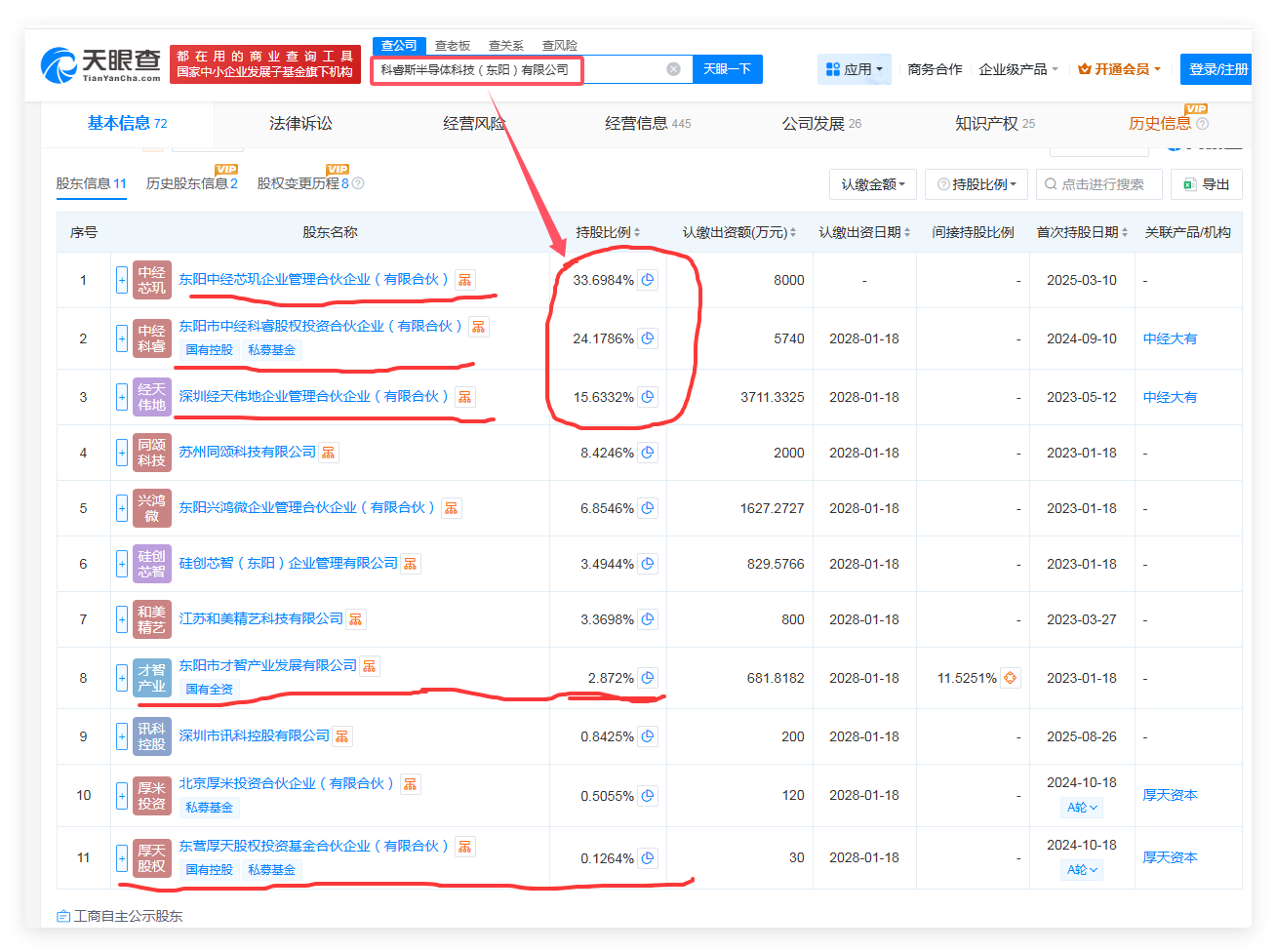Click equity structure icon after 东阳兴鸿微企业管理合伙企业

click(x=451, y=508)
